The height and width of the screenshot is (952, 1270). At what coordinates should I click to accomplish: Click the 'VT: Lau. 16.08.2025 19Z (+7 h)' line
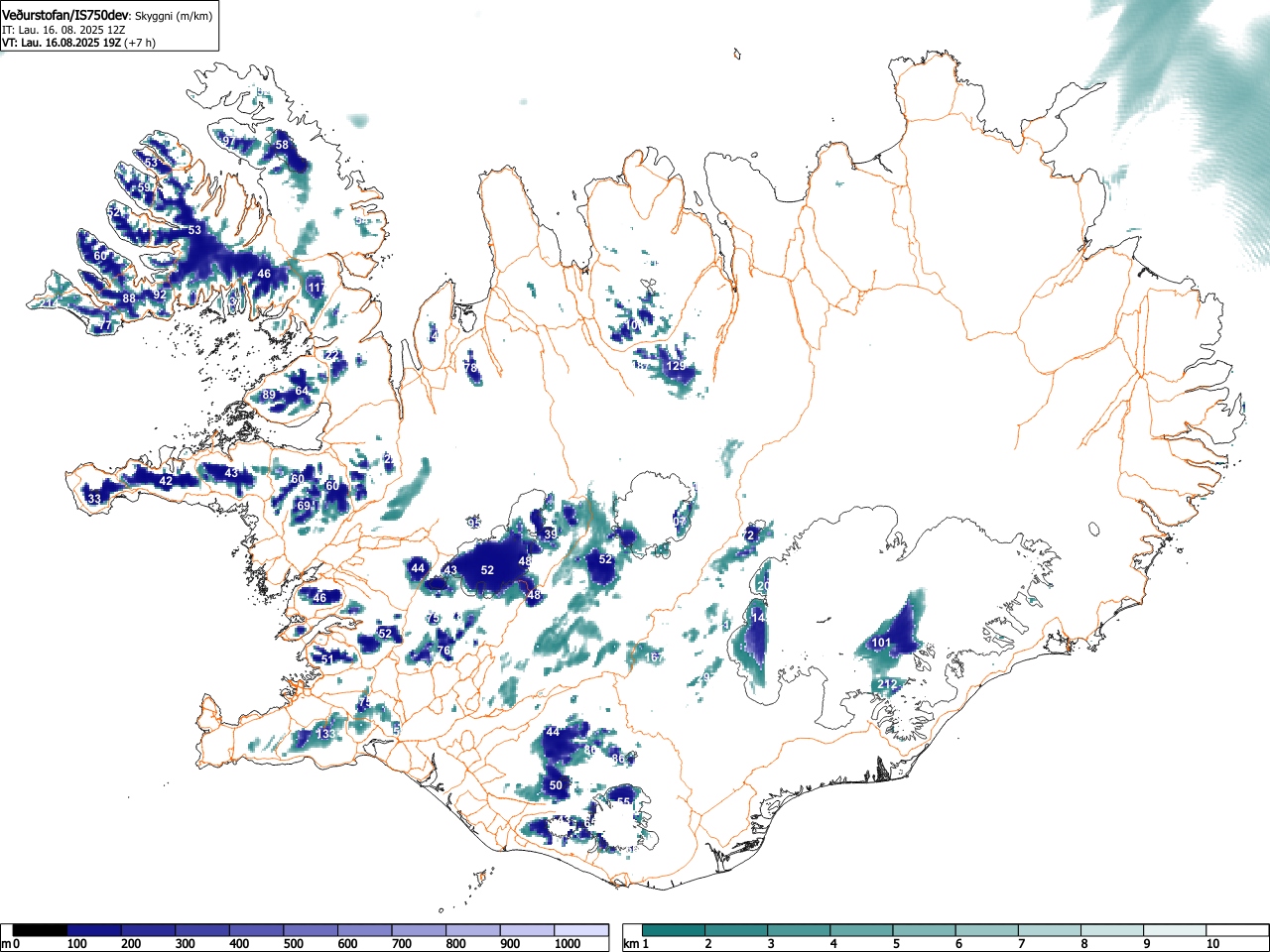click(78, 43)
